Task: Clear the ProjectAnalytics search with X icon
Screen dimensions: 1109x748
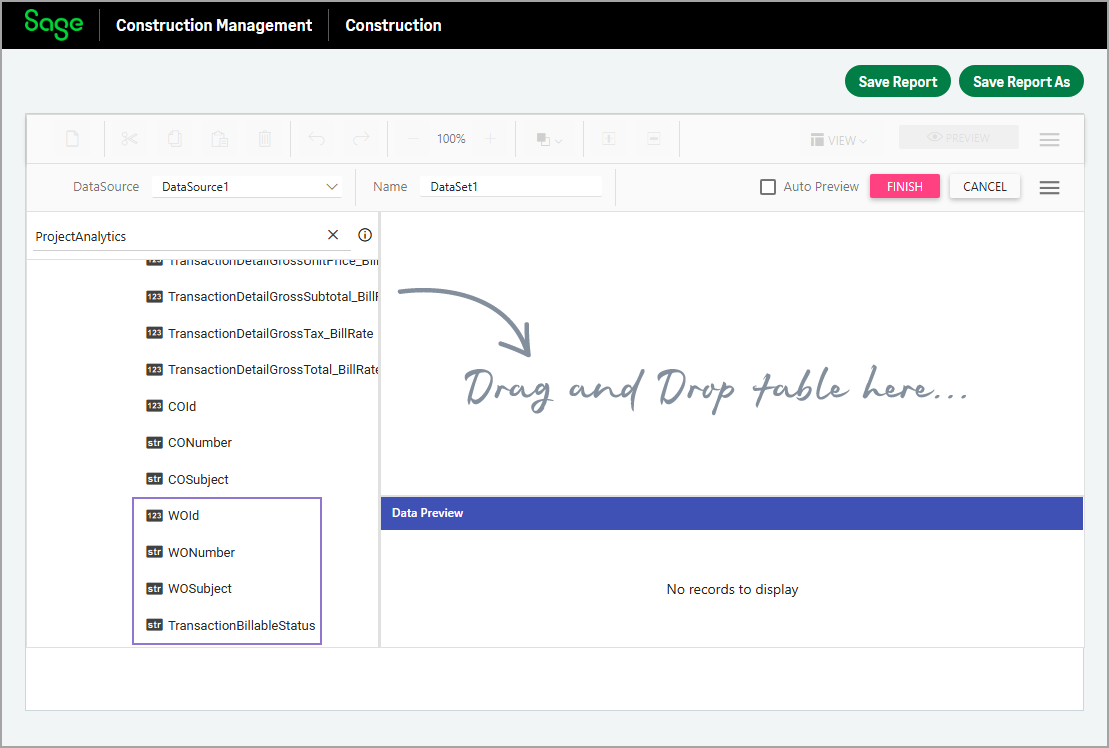Action: pyautogui.click(x=333, y=235)
